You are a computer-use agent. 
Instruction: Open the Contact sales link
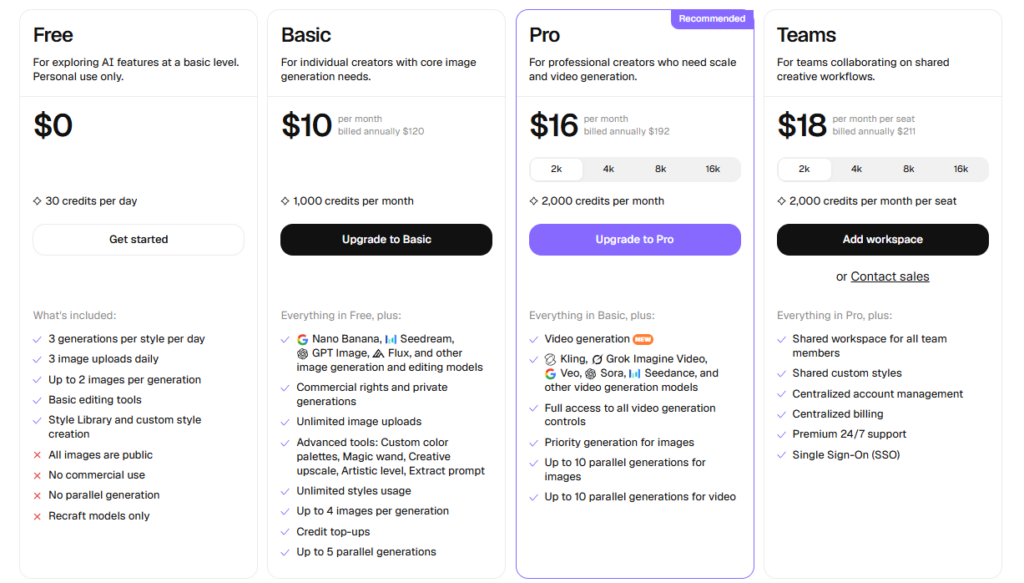(x=889, y=277)
